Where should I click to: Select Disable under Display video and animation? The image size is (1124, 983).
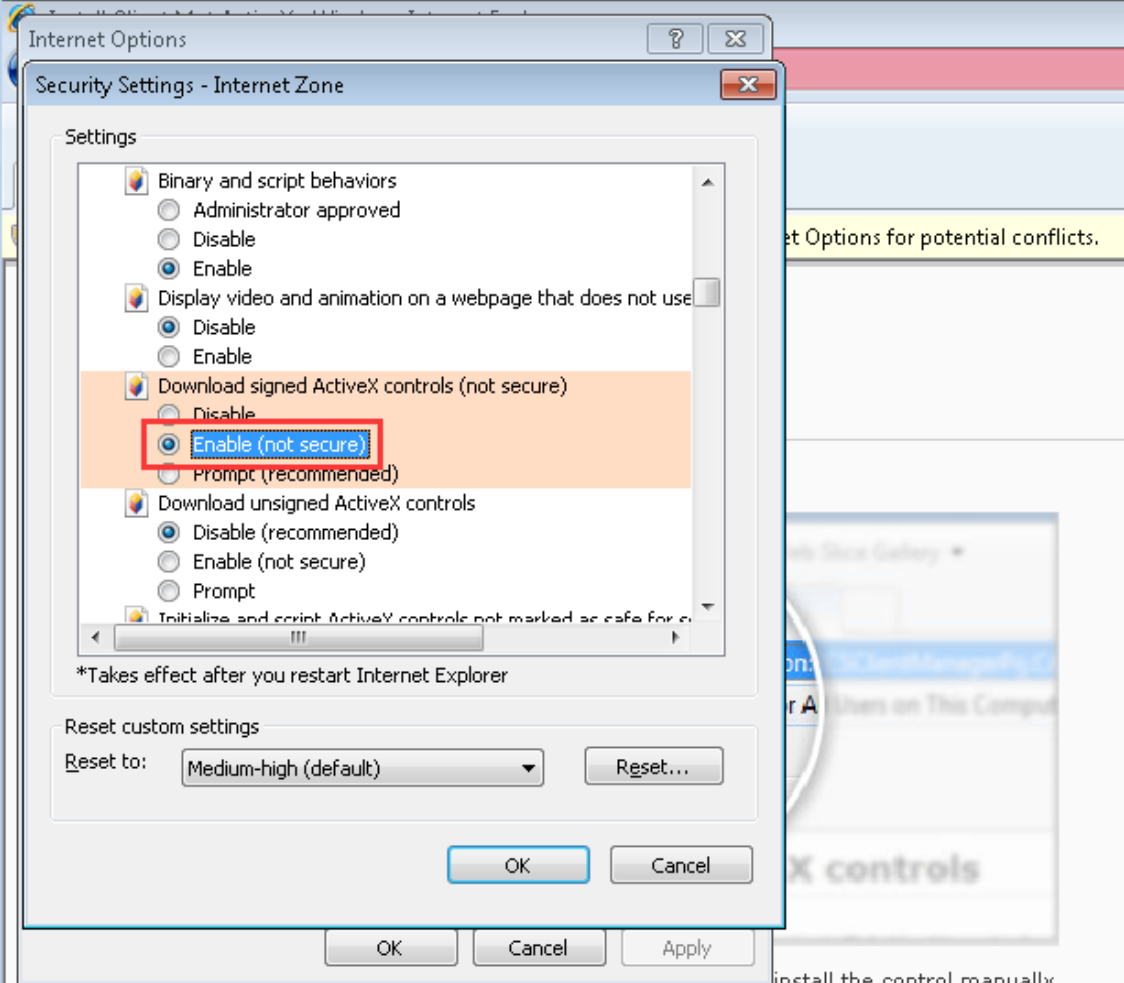tap(168, 328)
